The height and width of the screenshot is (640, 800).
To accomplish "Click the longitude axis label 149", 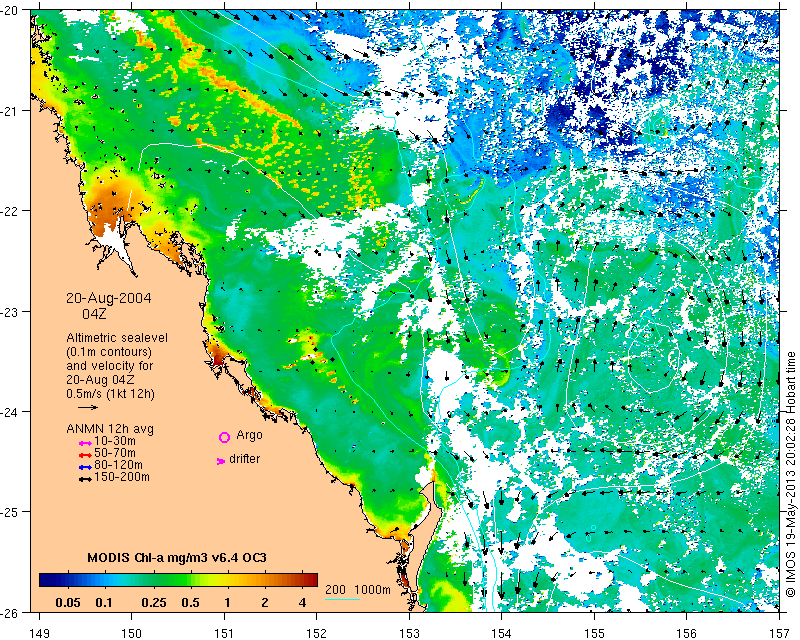I will pyautogui.click(x=39, y=634).
